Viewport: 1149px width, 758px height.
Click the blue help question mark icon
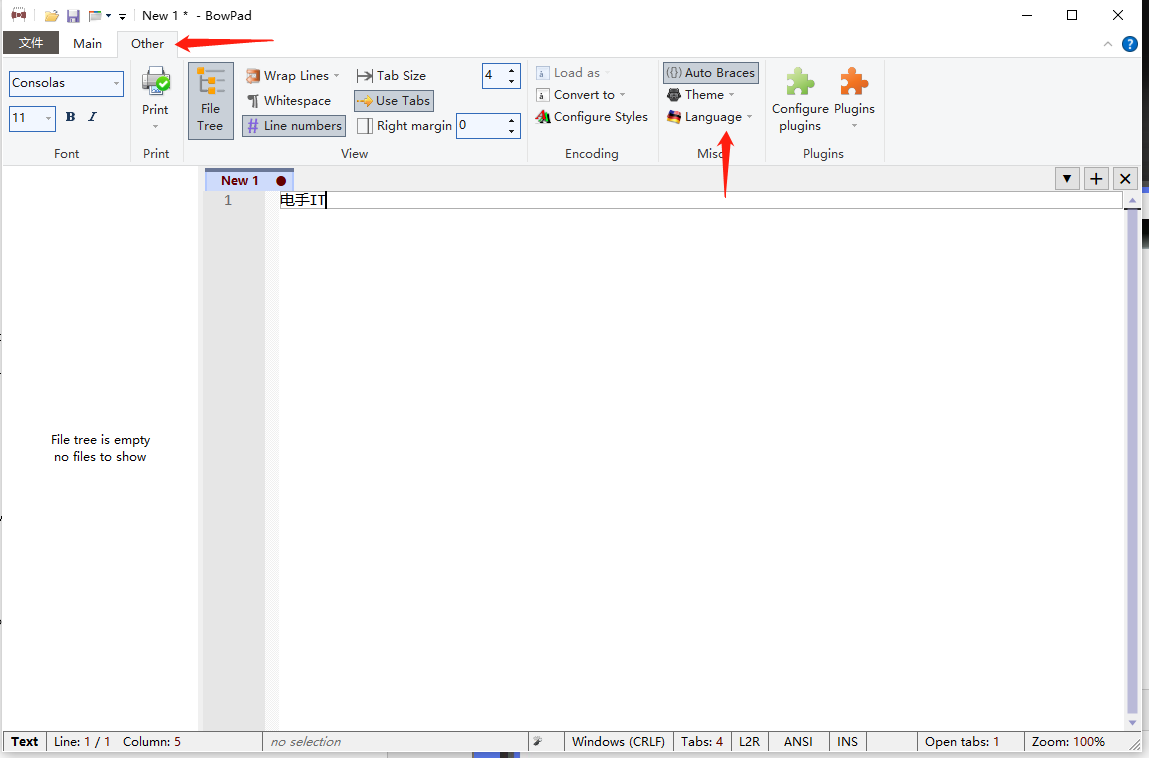point(1130,44)
